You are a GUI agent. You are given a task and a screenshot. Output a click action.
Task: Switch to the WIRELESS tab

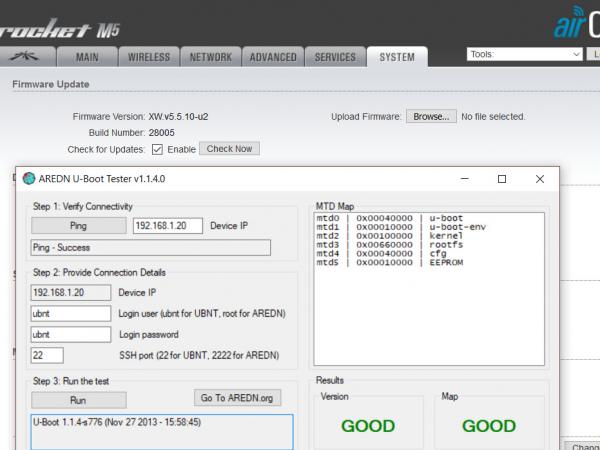149,57
